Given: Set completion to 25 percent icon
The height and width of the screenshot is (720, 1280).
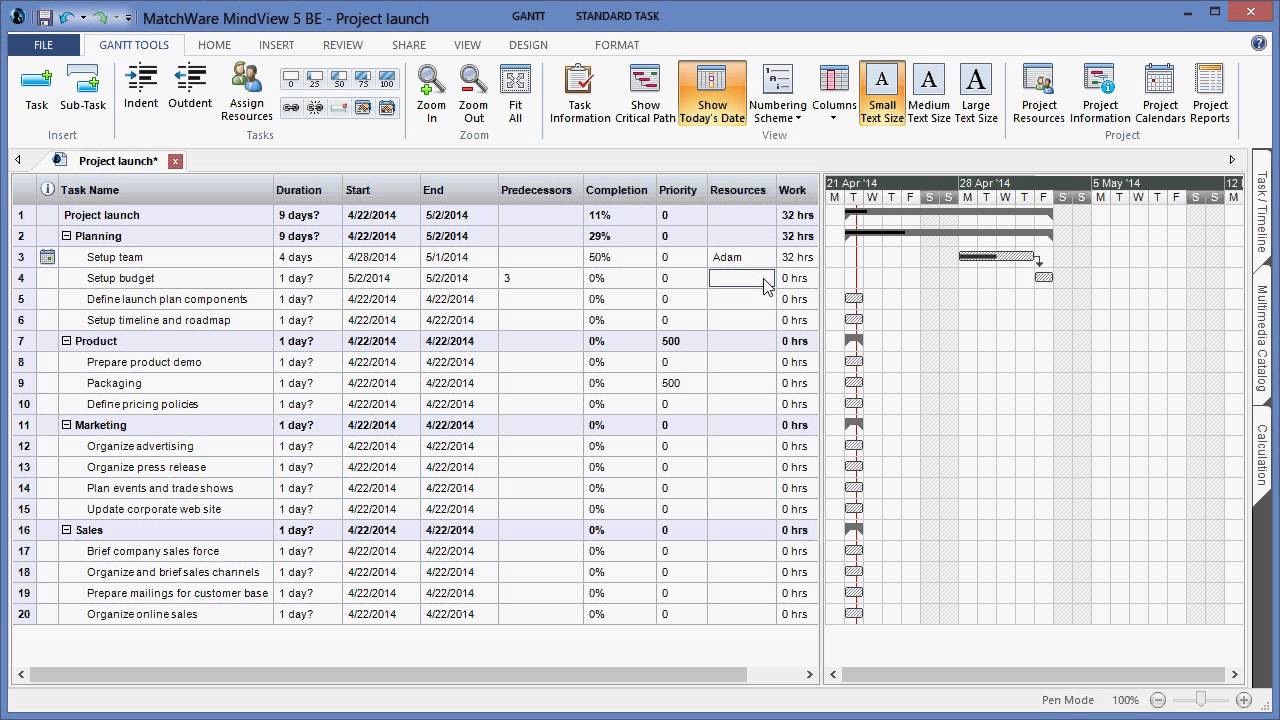Looking at the screenshot, I should pyautogui.click(x=315, y=79).
